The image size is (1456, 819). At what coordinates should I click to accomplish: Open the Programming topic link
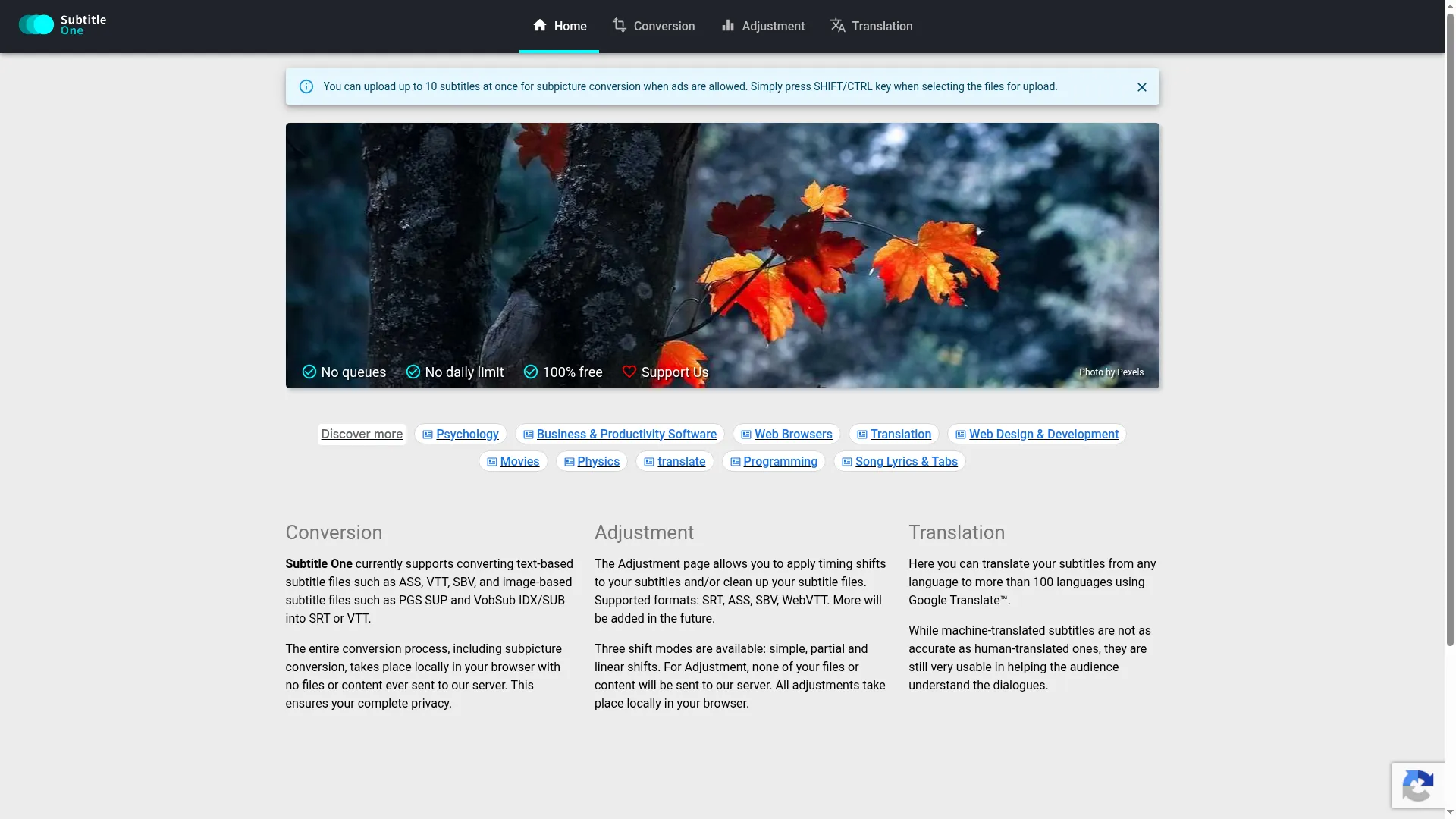(780, 461)
